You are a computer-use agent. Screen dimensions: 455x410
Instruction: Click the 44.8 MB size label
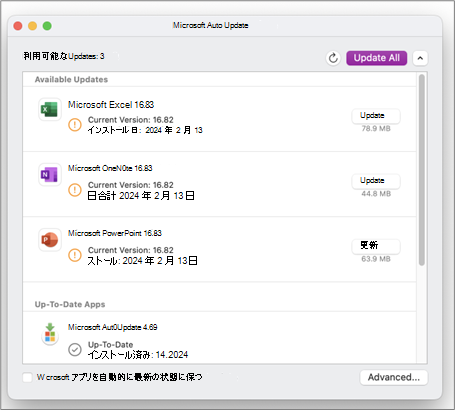[376, 194]
